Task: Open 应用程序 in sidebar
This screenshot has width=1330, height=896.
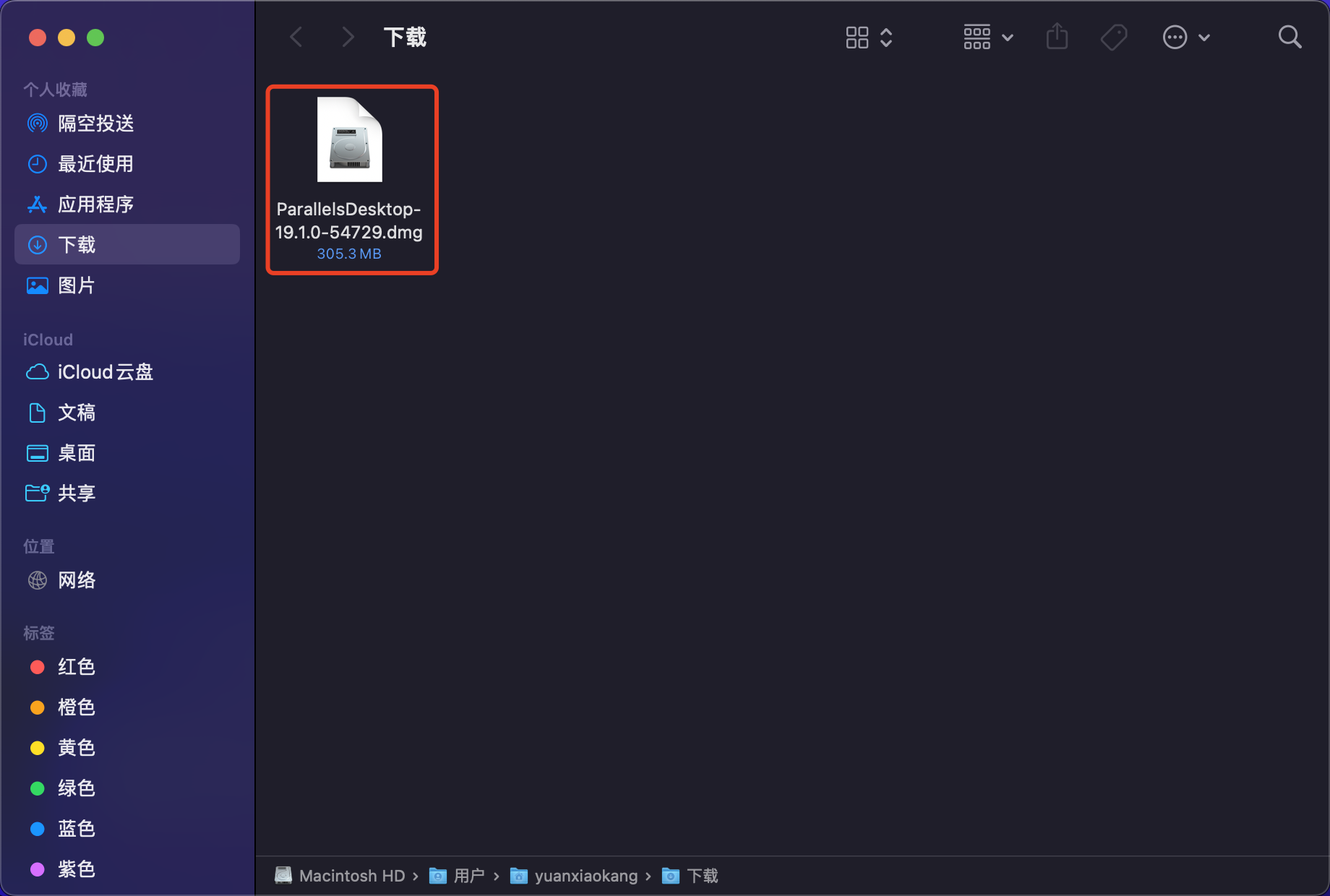Action: pos(127,204)
